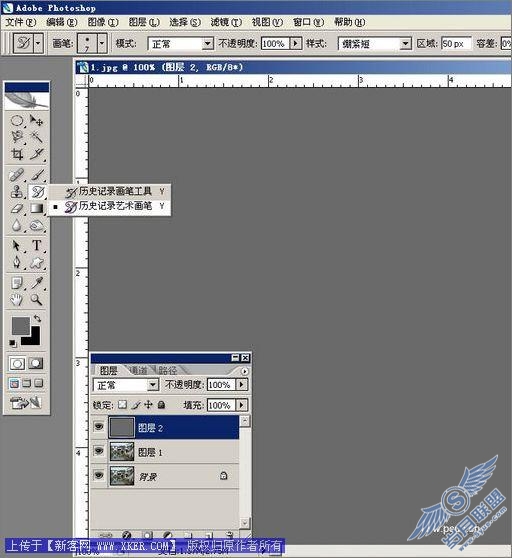The image size is (512, 558).
Task: Toggle lock image pixels brush icon
Action: [136, 405]
